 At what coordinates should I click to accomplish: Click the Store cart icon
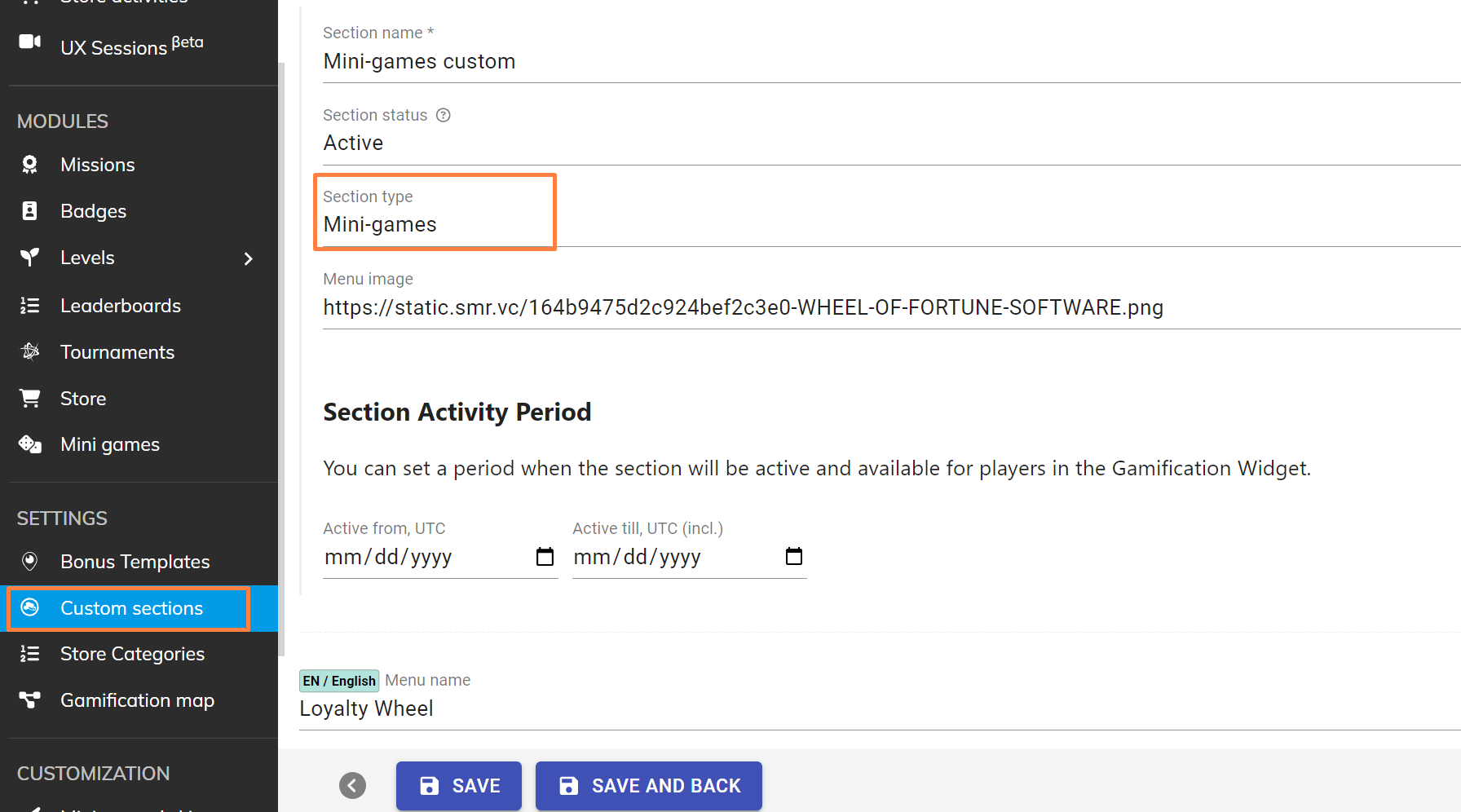(x=29, y=399)
